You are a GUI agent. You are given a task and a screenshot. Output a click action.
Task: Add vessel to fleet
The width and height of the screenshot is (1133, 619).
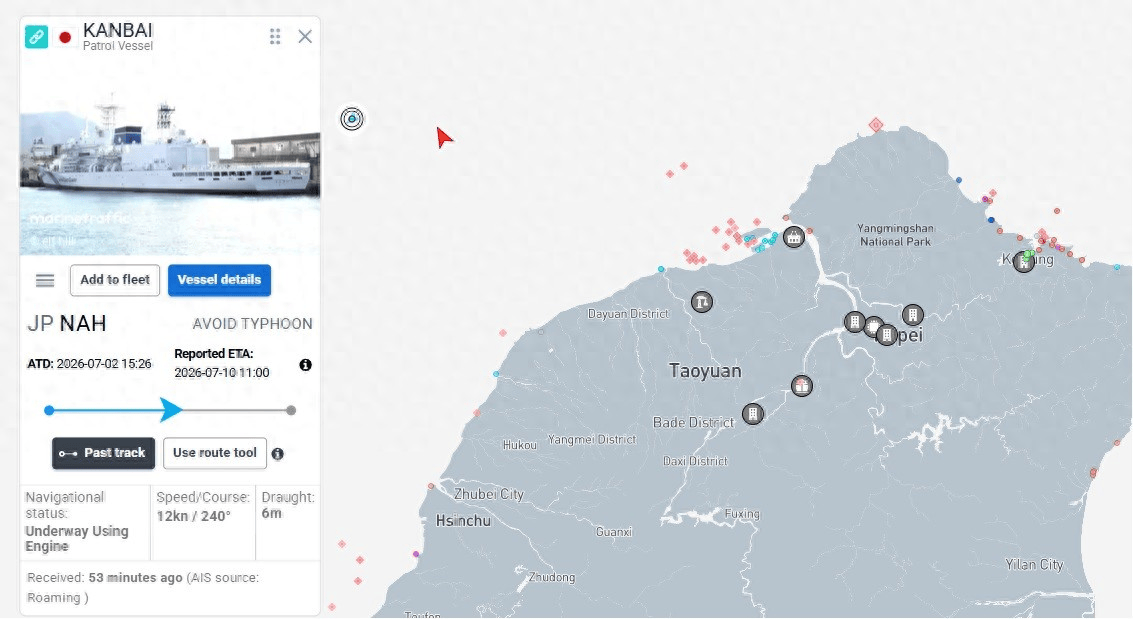[x=115, y=280]
